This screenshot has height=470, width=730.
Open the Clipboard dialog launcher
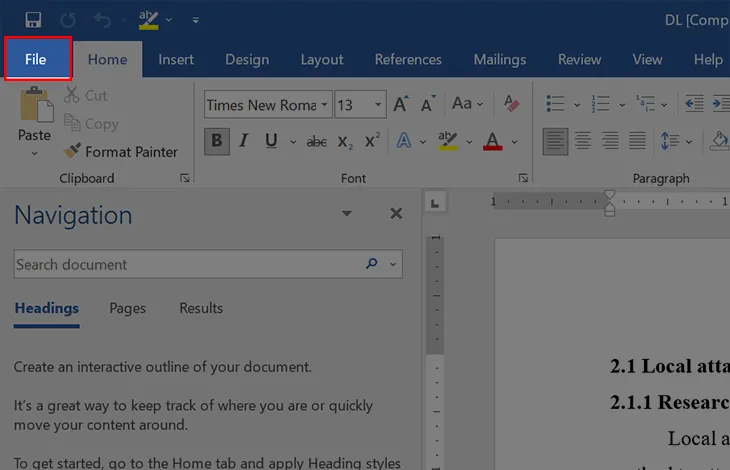pos(185,178)
